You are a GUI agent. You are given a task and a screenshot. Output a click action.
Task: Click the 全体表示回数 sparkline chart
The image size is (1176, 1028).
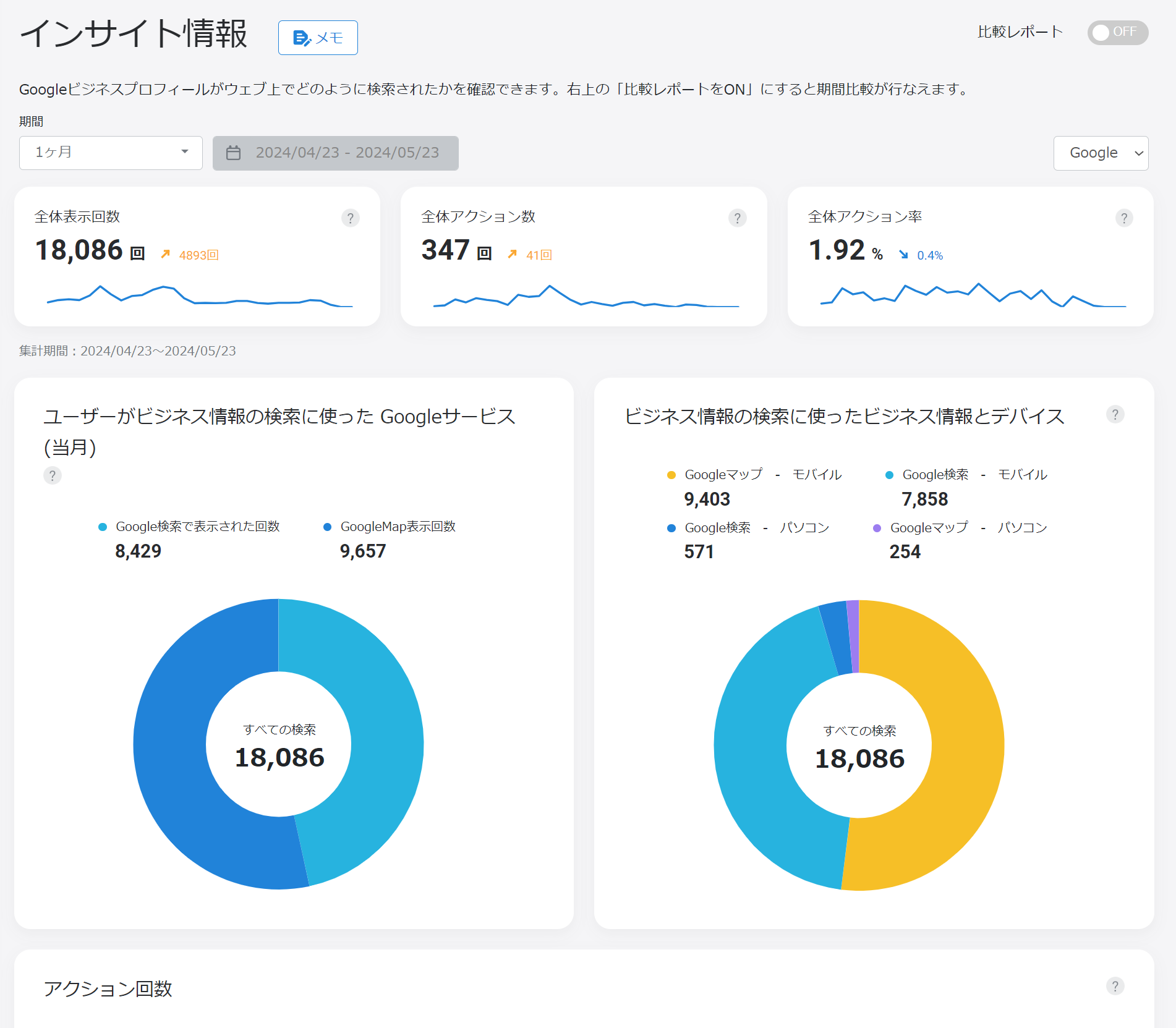200,296
